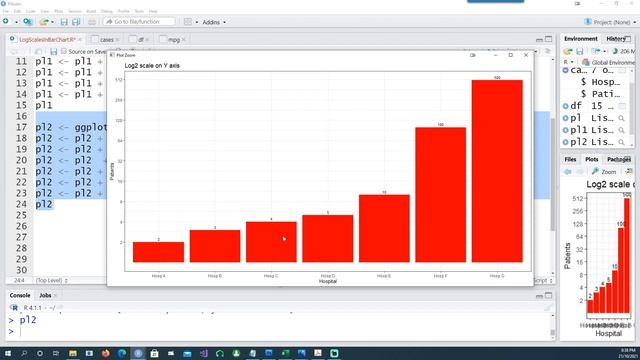Click the R logo icon in Console header
Image resolution: width=640 pixels, height=360 pixels.
pyautogui.click(x=14, y=307)
